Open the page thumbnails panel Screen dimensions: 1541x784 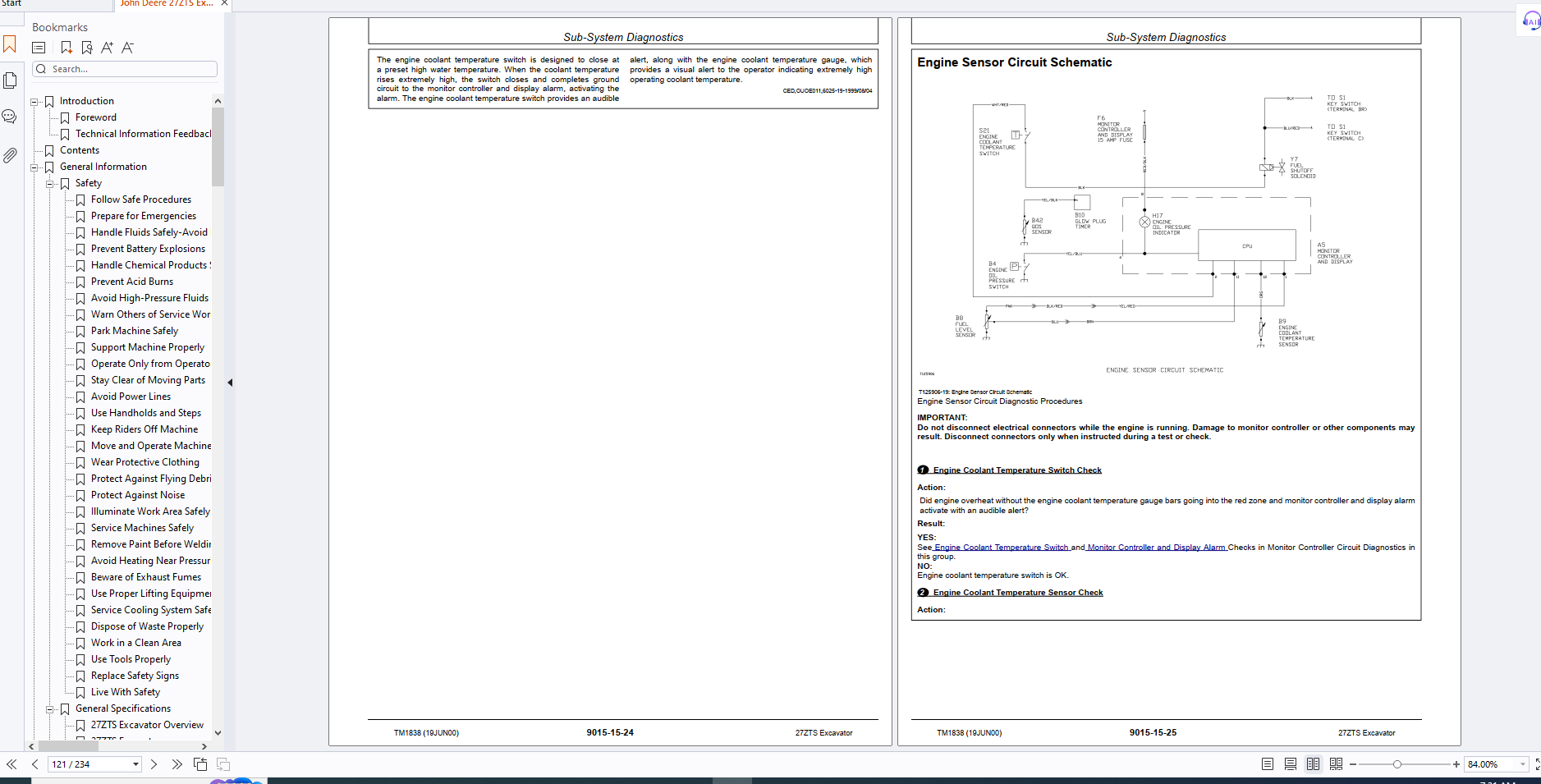click(x=10, y=80)
